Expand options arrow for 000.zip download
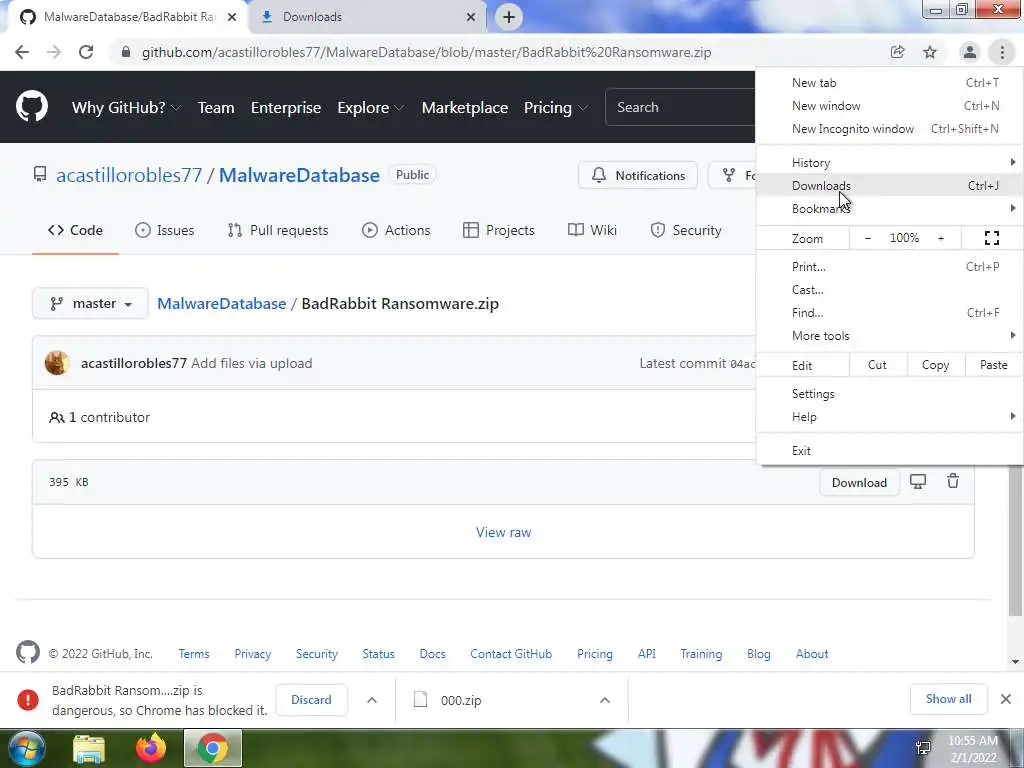 (x=605, y=700)
